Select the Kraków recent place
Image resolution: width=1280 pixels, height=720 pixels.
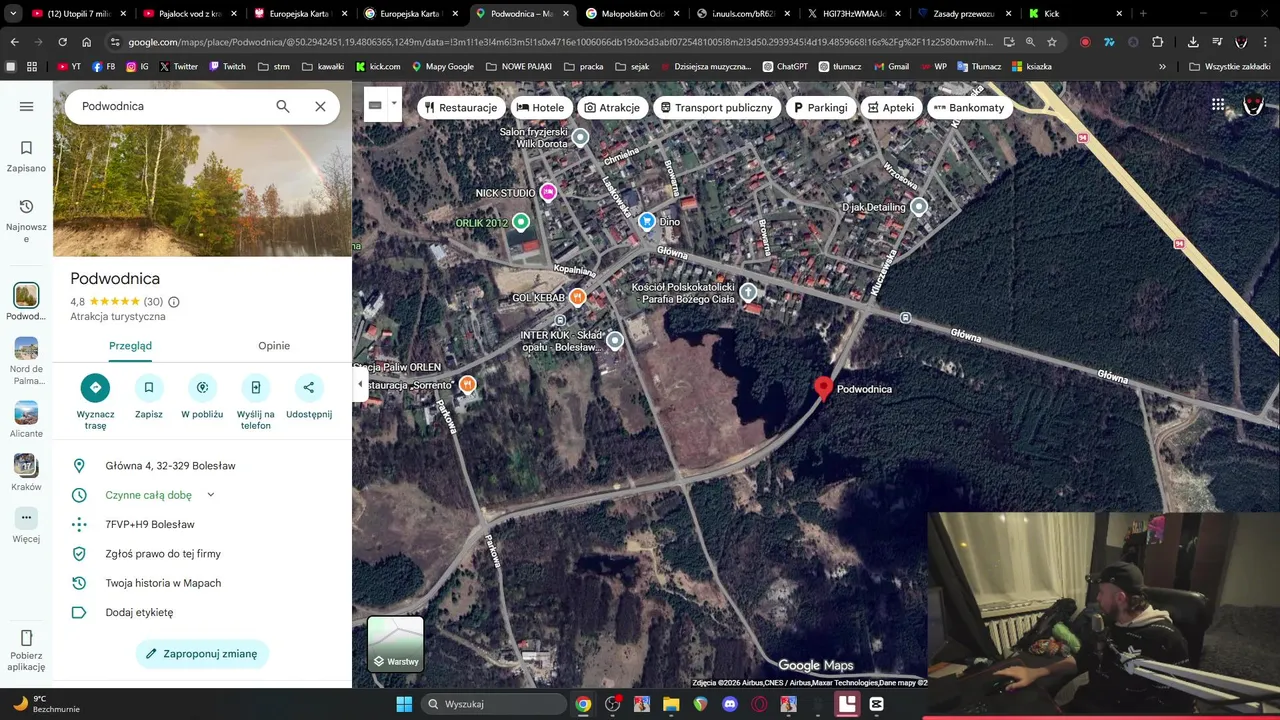click(x=26, y=473)
